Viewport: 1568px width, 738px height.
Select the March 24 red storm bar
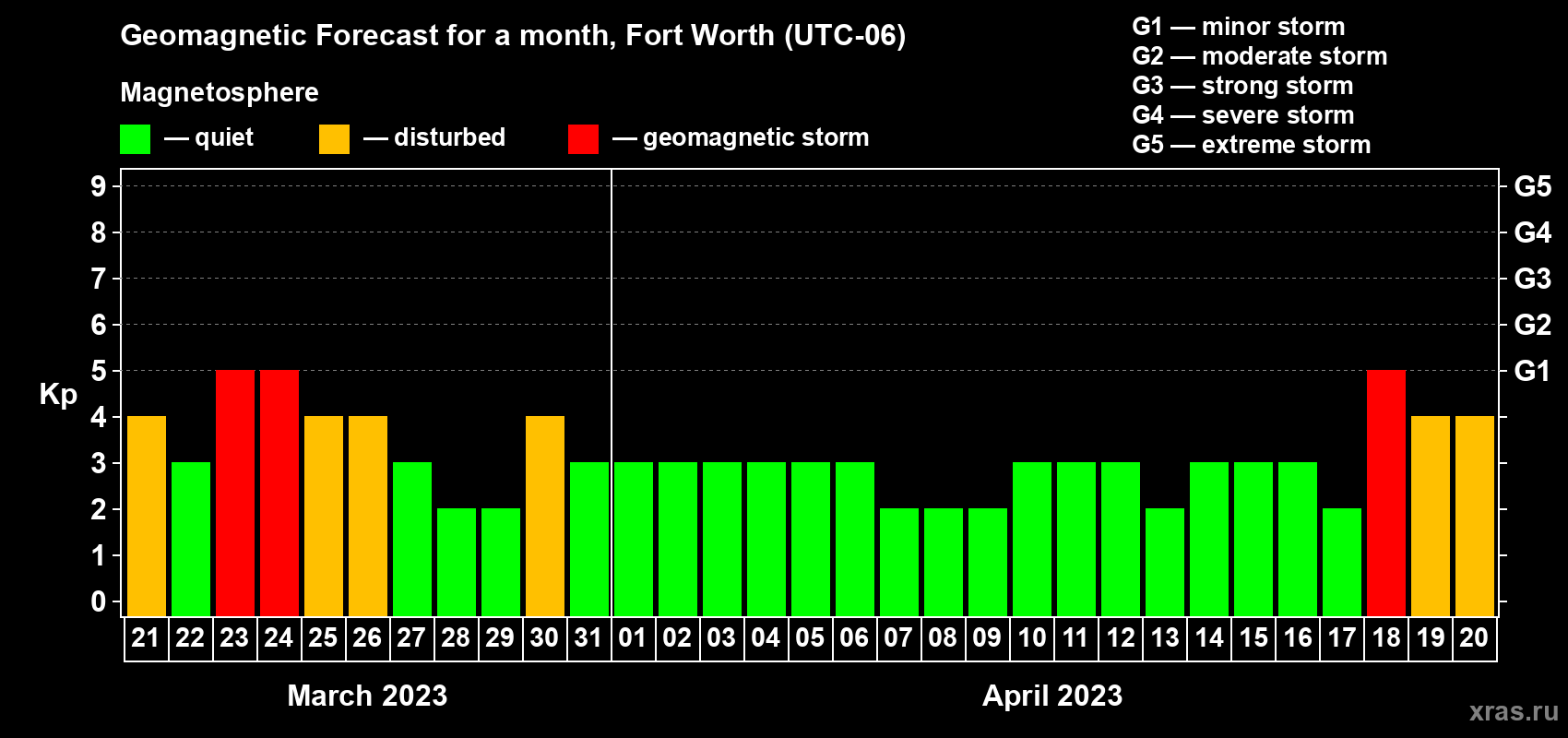tap(279, 494)
